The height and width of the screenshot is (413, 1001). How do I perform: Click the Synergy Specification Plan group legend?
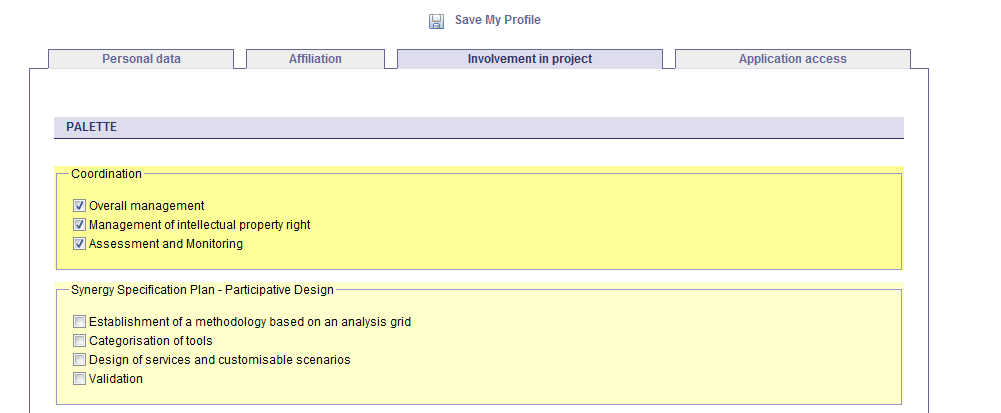pyautogui.click(x=202, y=290)
